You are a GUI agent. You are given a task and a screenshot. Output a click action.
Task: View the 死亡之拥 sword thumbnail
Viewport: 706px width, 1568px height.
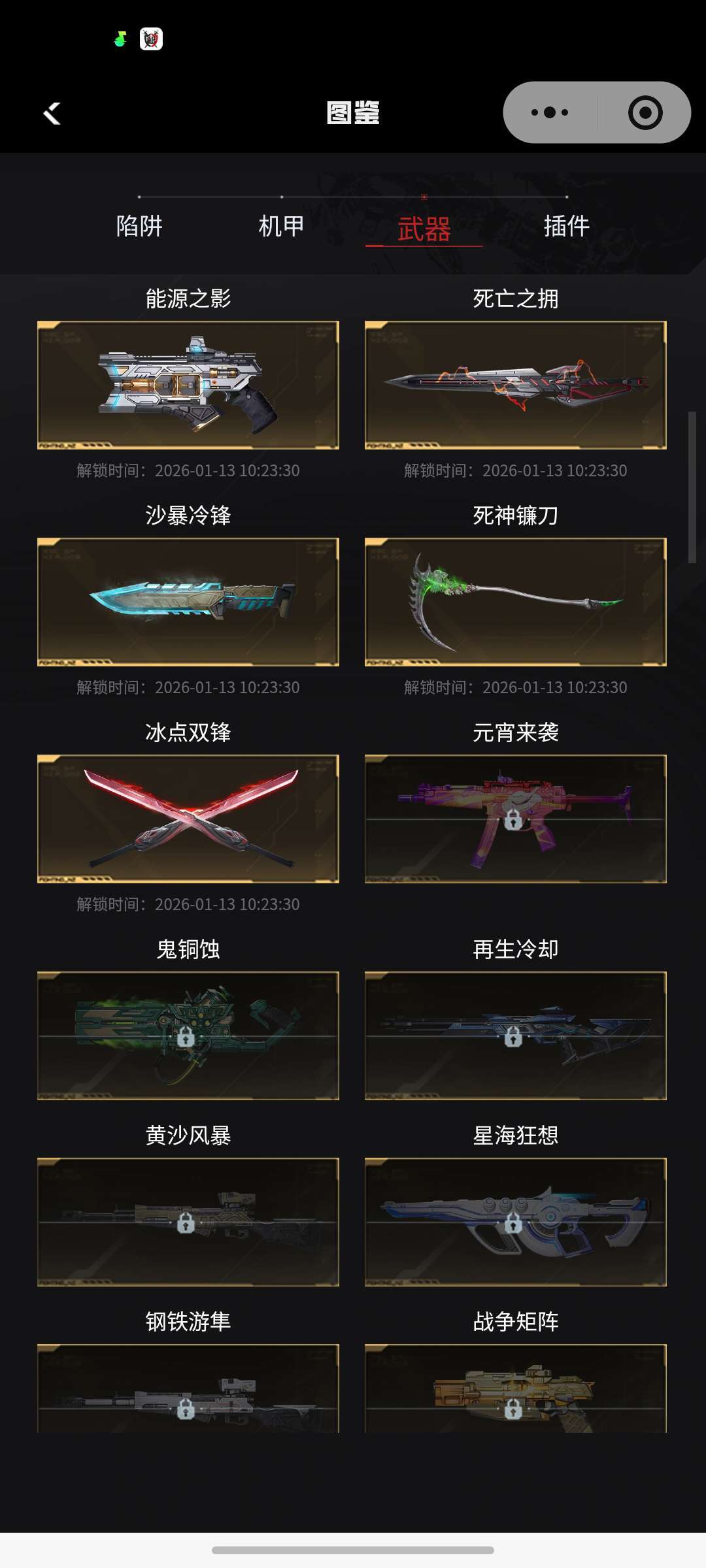pos(516,385)
